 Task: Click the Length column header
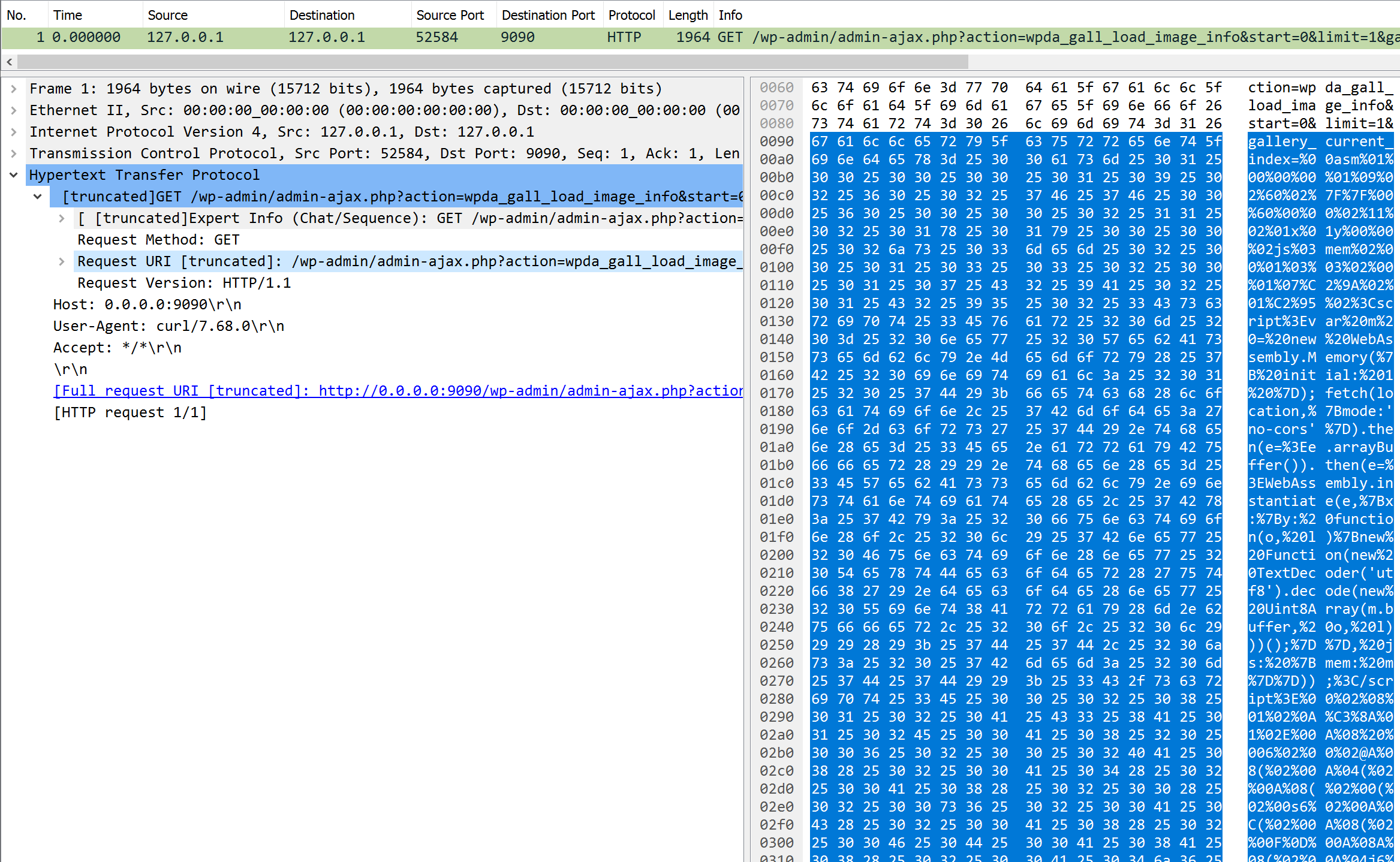(687, 15)
